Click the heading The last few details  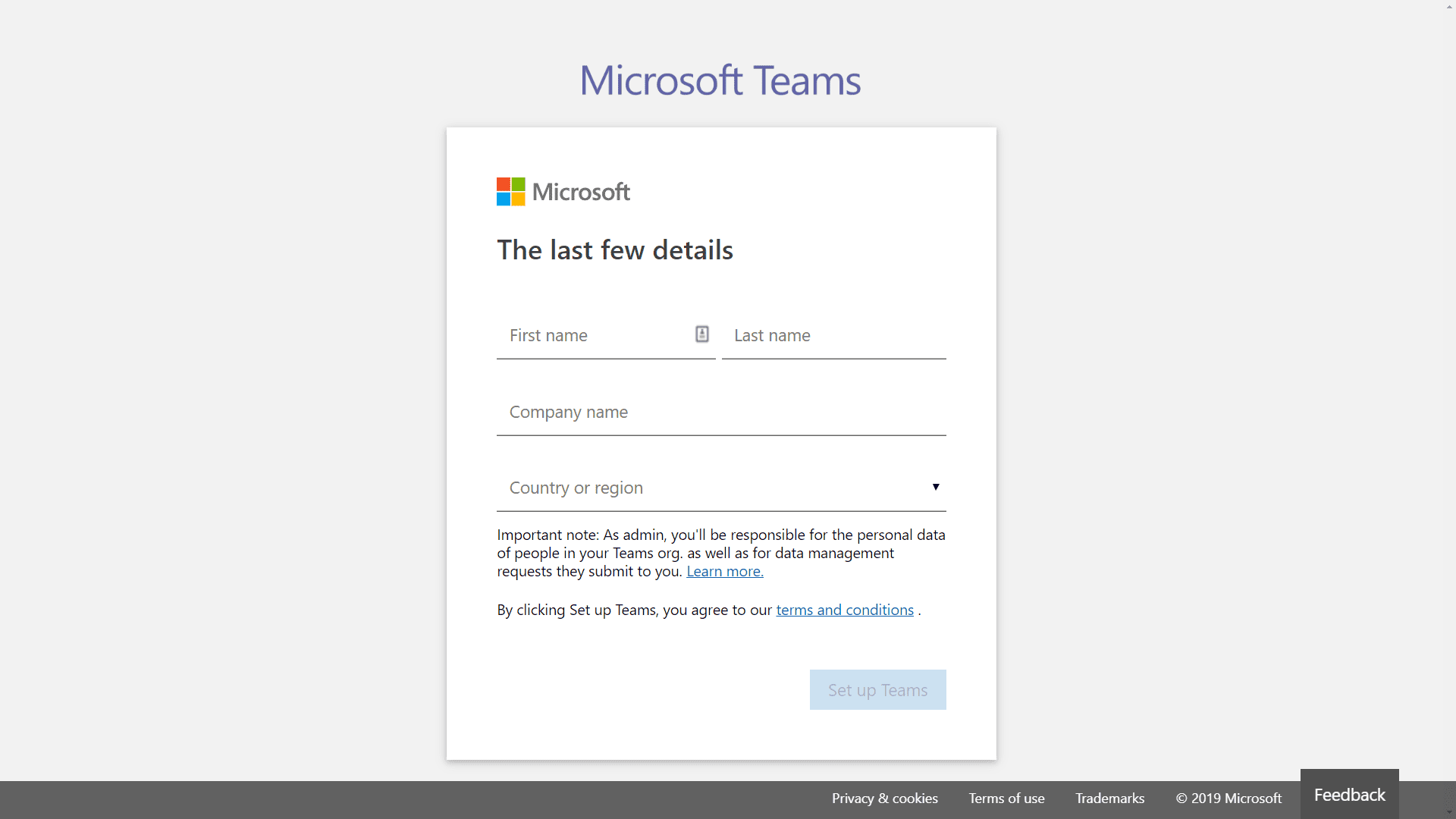click(615, 250)
